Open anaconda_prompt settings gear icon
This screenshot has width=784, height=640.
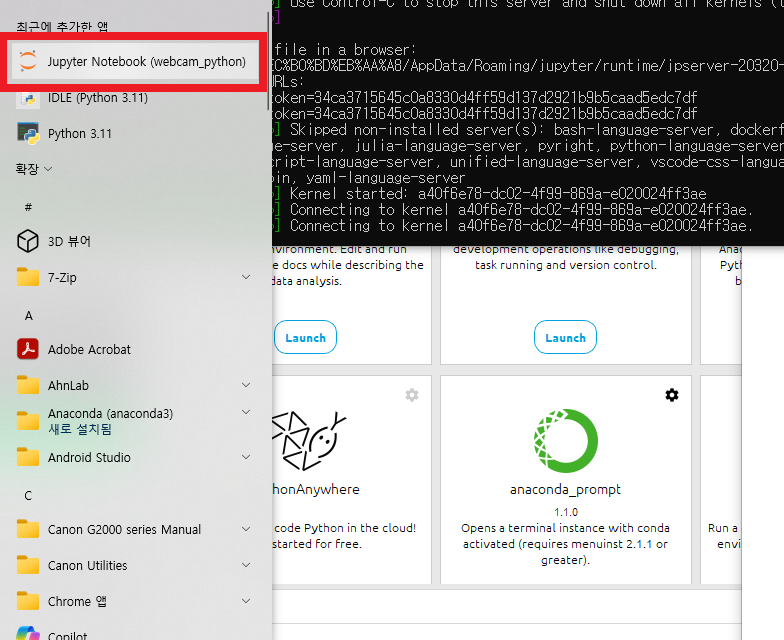click(x=672, y=395)
